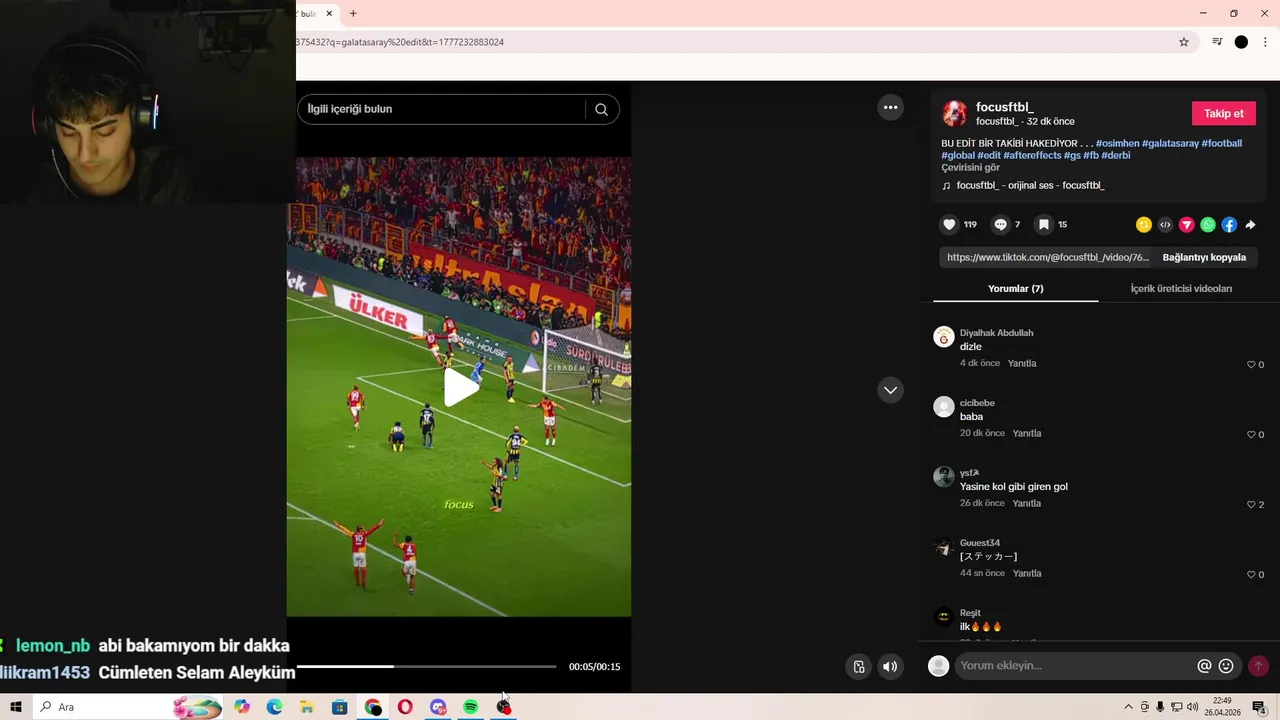Open the embed code icon
The image size is (1280, 720).
1165,225
